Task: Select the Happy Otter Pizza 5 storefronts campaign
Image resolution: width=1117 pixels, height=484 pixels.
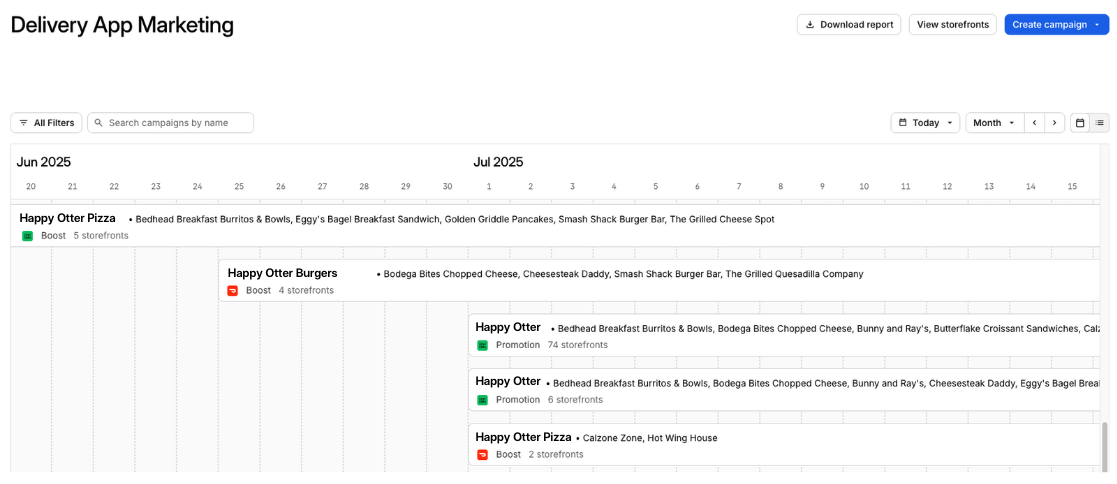Action: click(68, 218)
